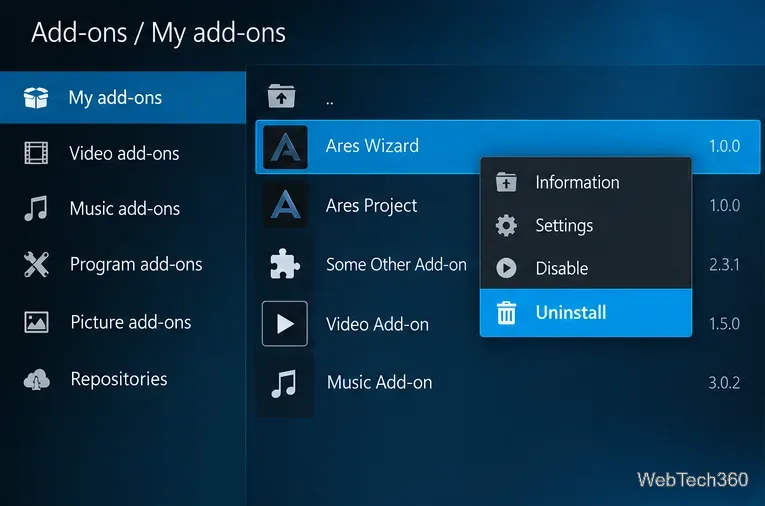Open the Repositories category
The image size is (765, 506).
click(x=123, y=379)
